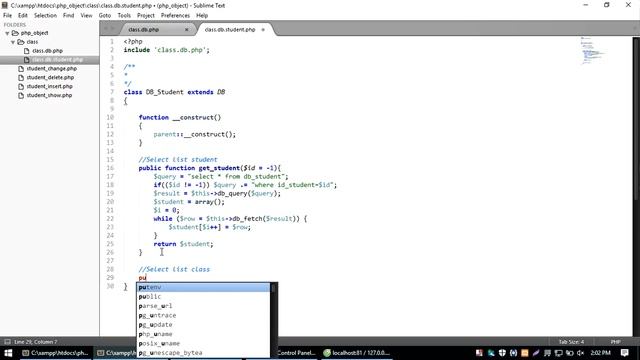The width and height of the screenshot is (640, 360).
Task: Open the Project menu
Action: 146,16
